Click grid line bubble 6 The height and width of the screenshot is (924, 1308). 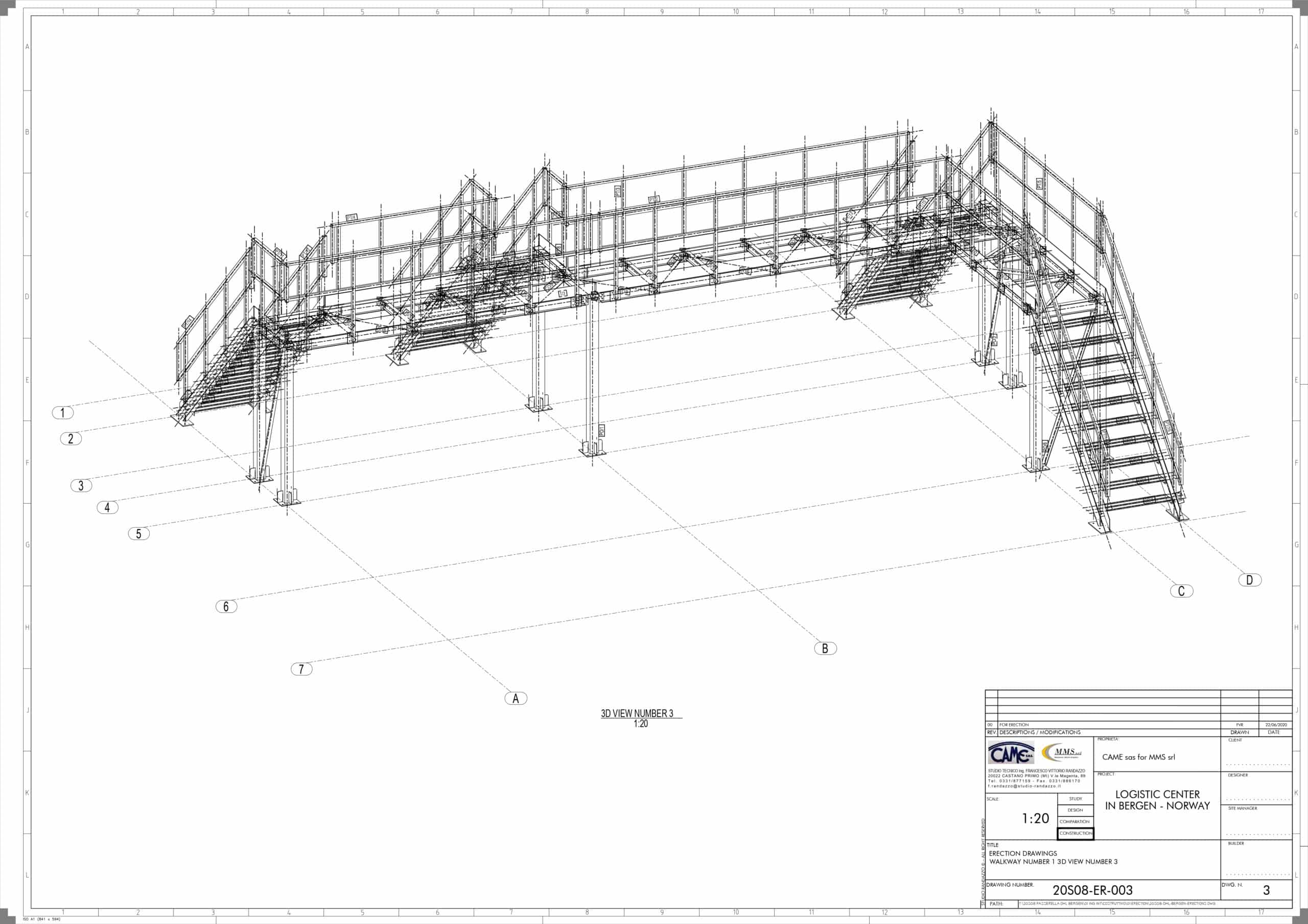(x=226, y=606)
